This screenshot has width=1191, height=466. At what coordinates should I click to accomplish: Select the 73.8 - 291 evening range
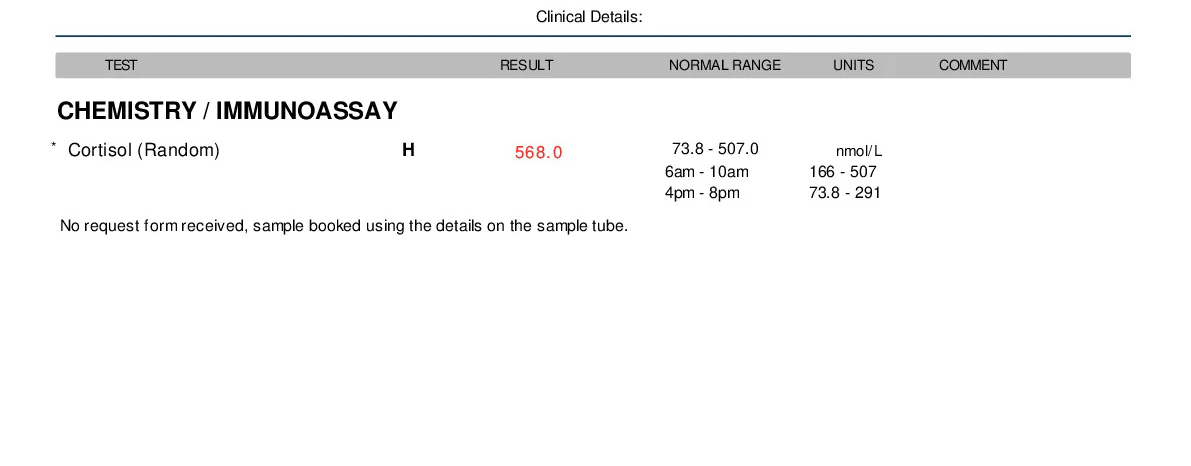coord(844,193)
